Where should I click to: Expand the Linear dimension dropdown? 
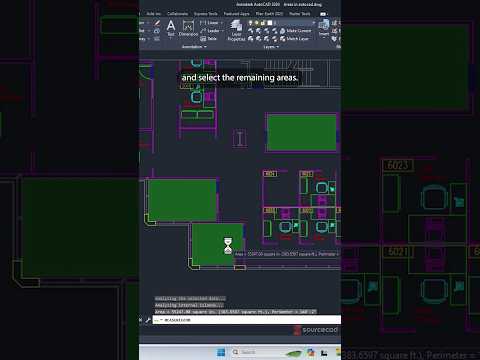[222, 23]
